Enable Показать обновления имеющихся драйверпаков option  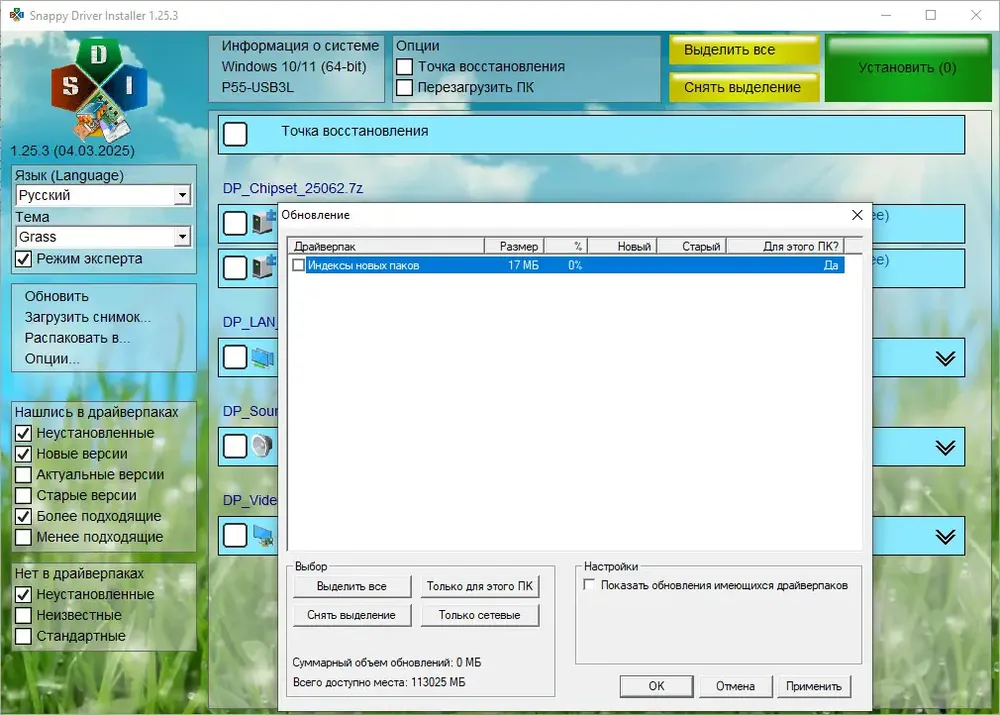[589, 585]
